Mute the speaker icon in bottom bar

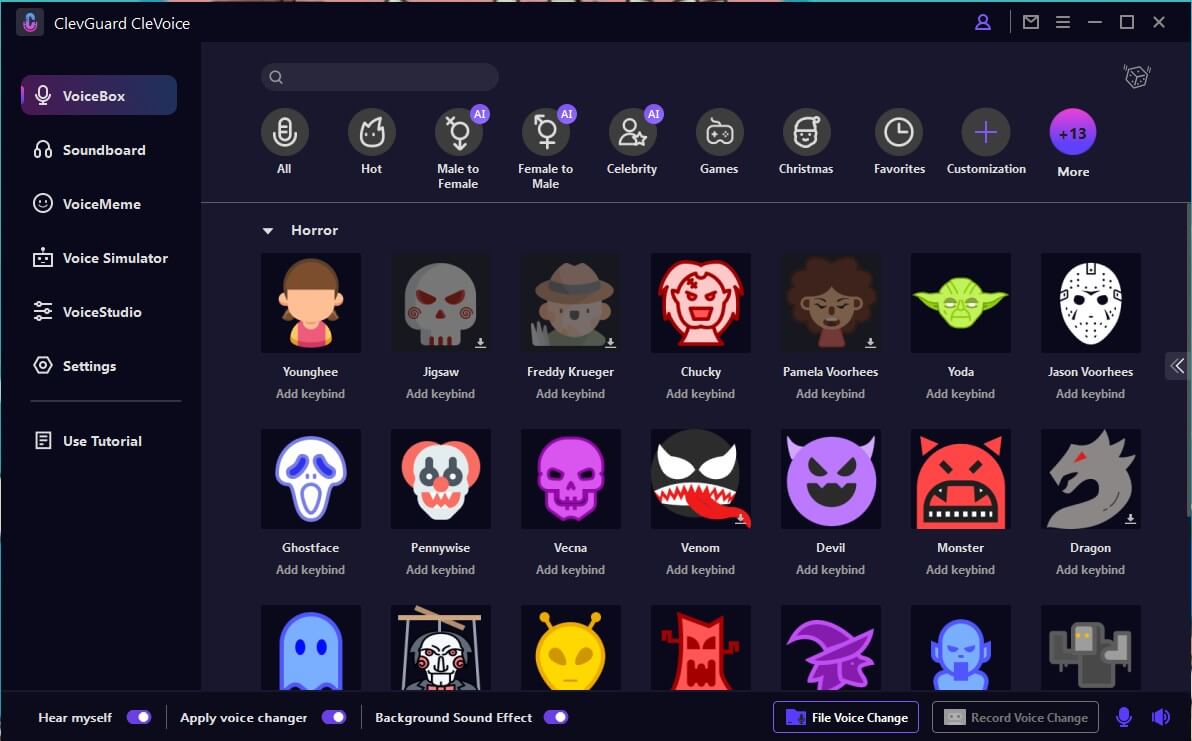(x=1161, y=717)
